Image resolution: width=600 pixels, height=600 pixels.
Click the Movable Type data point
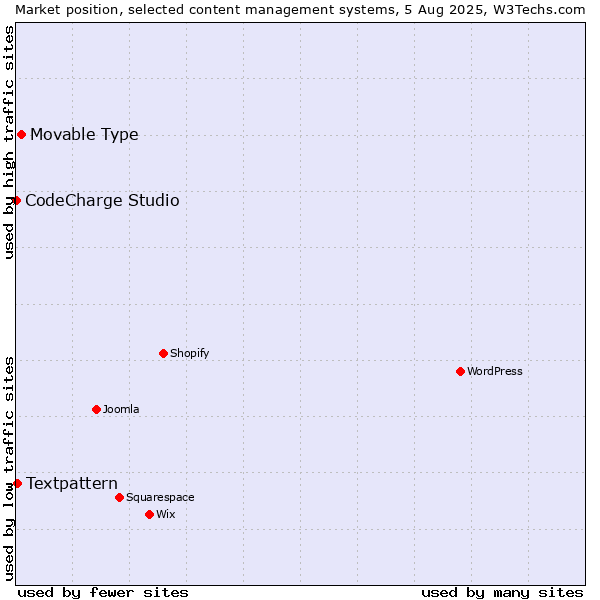pos(21,135)
